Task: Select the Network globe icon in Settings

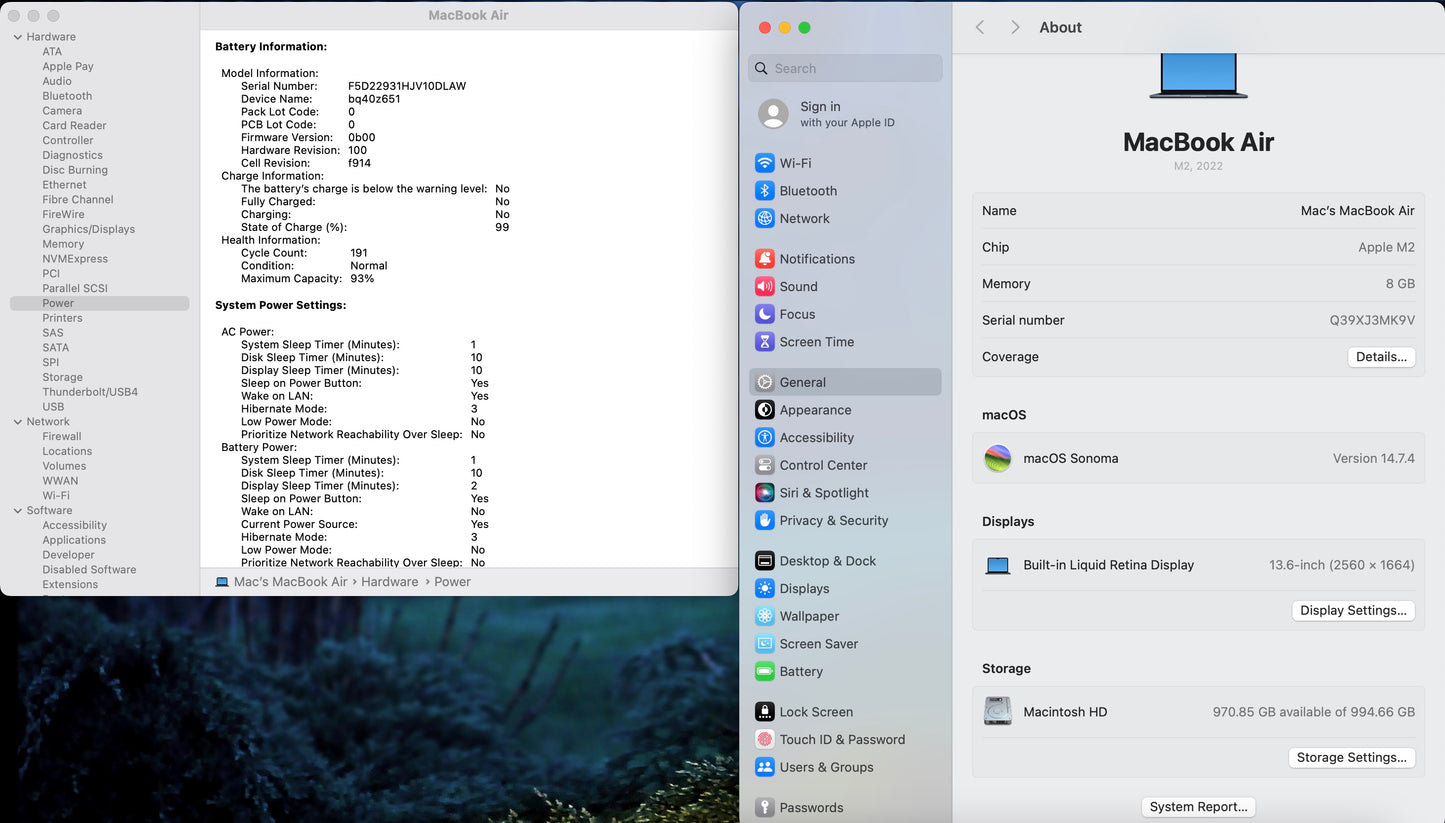Action: [x=765, y=218]
